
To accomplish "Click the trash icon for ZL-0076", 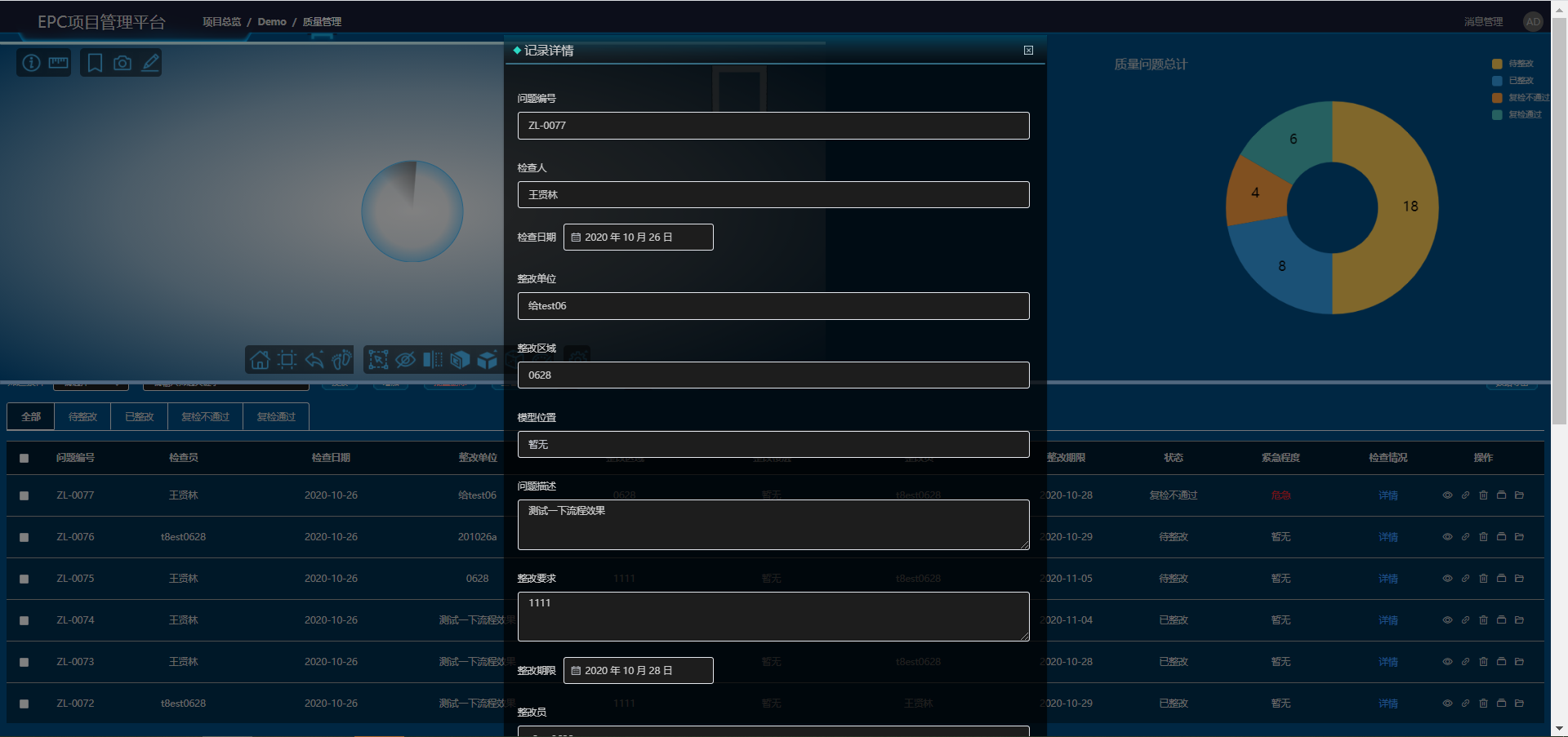I will pos(1483,537).
